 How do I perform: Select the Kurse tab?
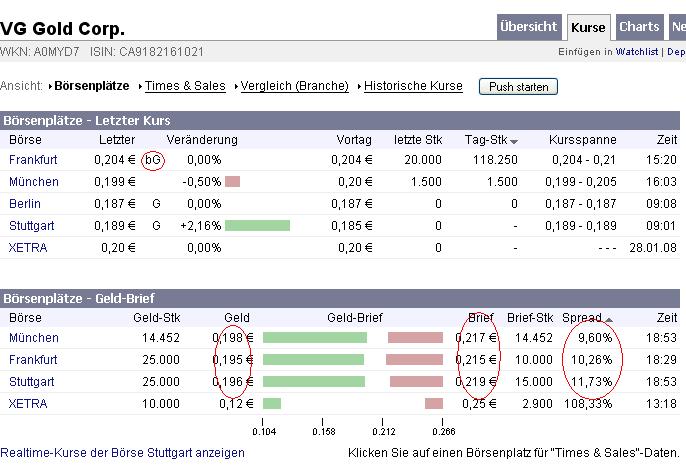point(588,27)
